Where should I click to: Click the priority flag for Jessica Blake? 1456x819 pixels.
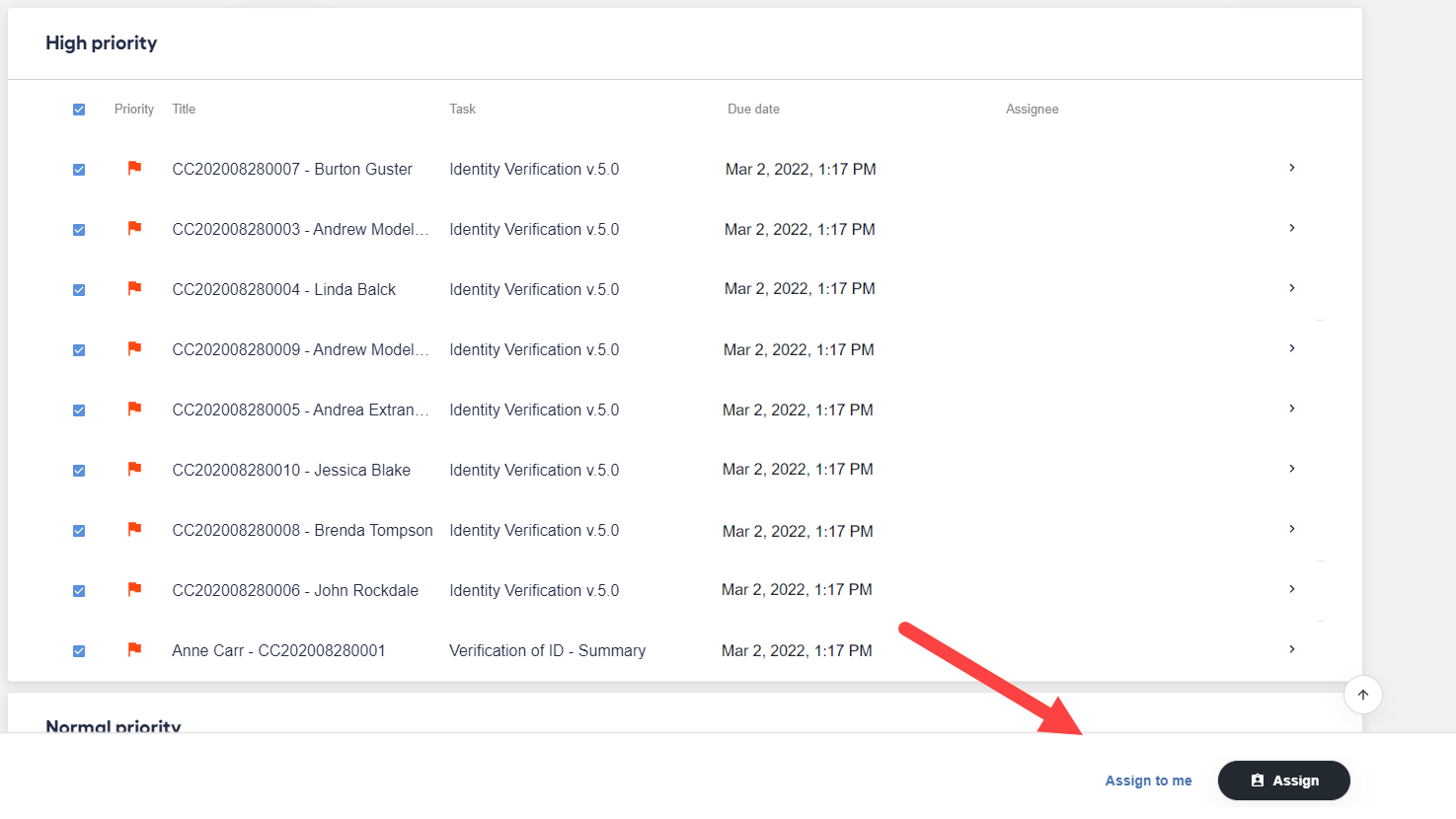(134, 469)
